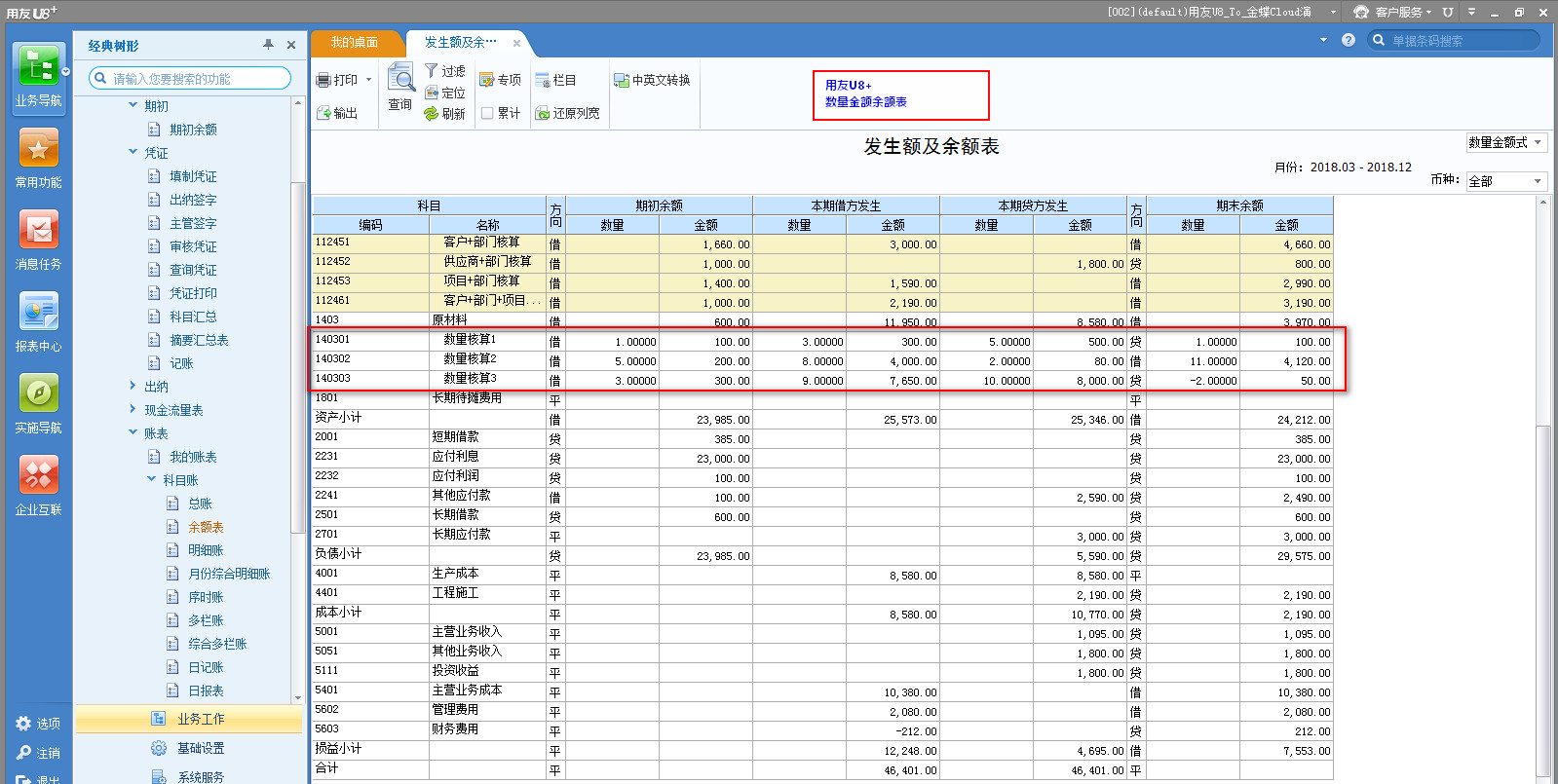Click the 查询 magnifier toolbar icon

(400, 80)
